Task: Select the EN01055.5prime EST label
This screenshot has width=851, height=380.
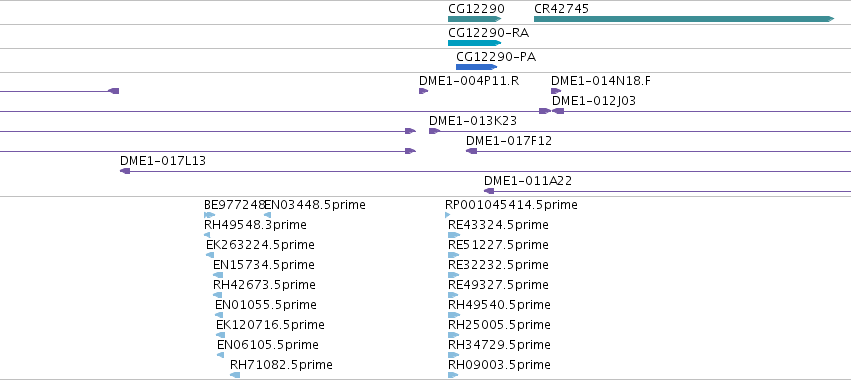Action: pyautogui.click(x=266, y=305)
